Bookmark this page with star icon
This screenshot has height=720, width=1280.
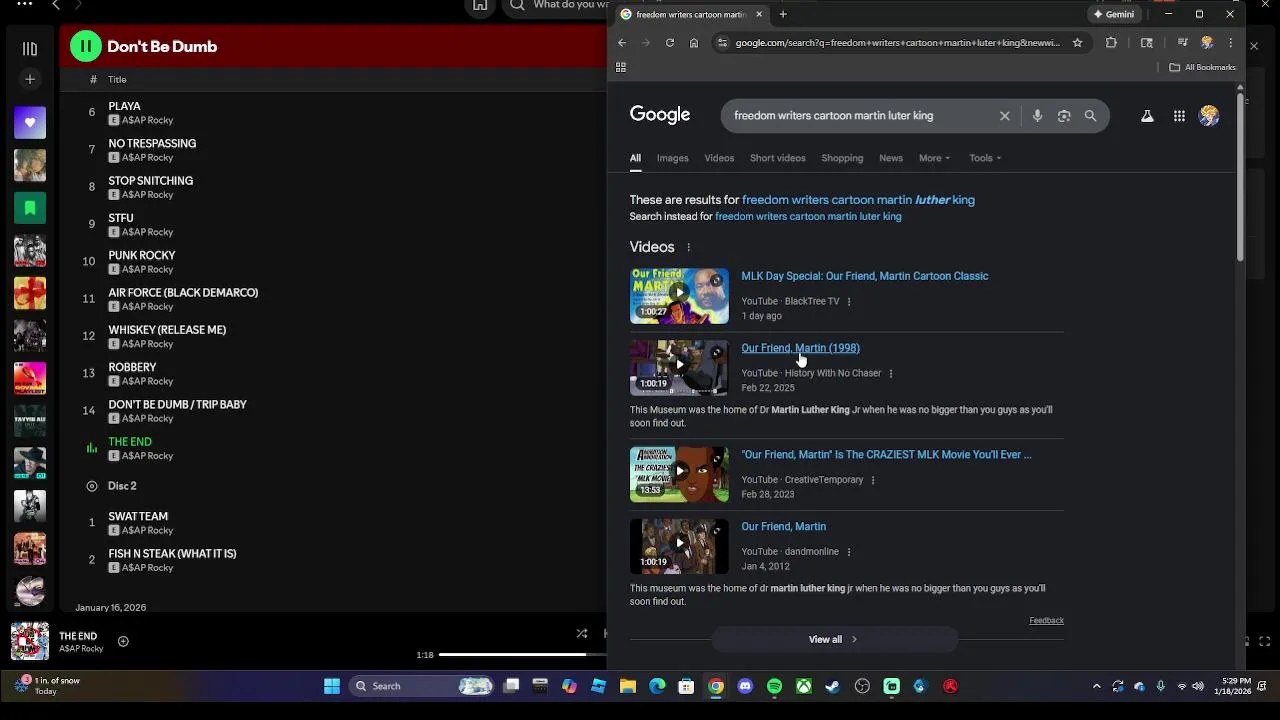pyautogui.click(x=1077, y=43)
